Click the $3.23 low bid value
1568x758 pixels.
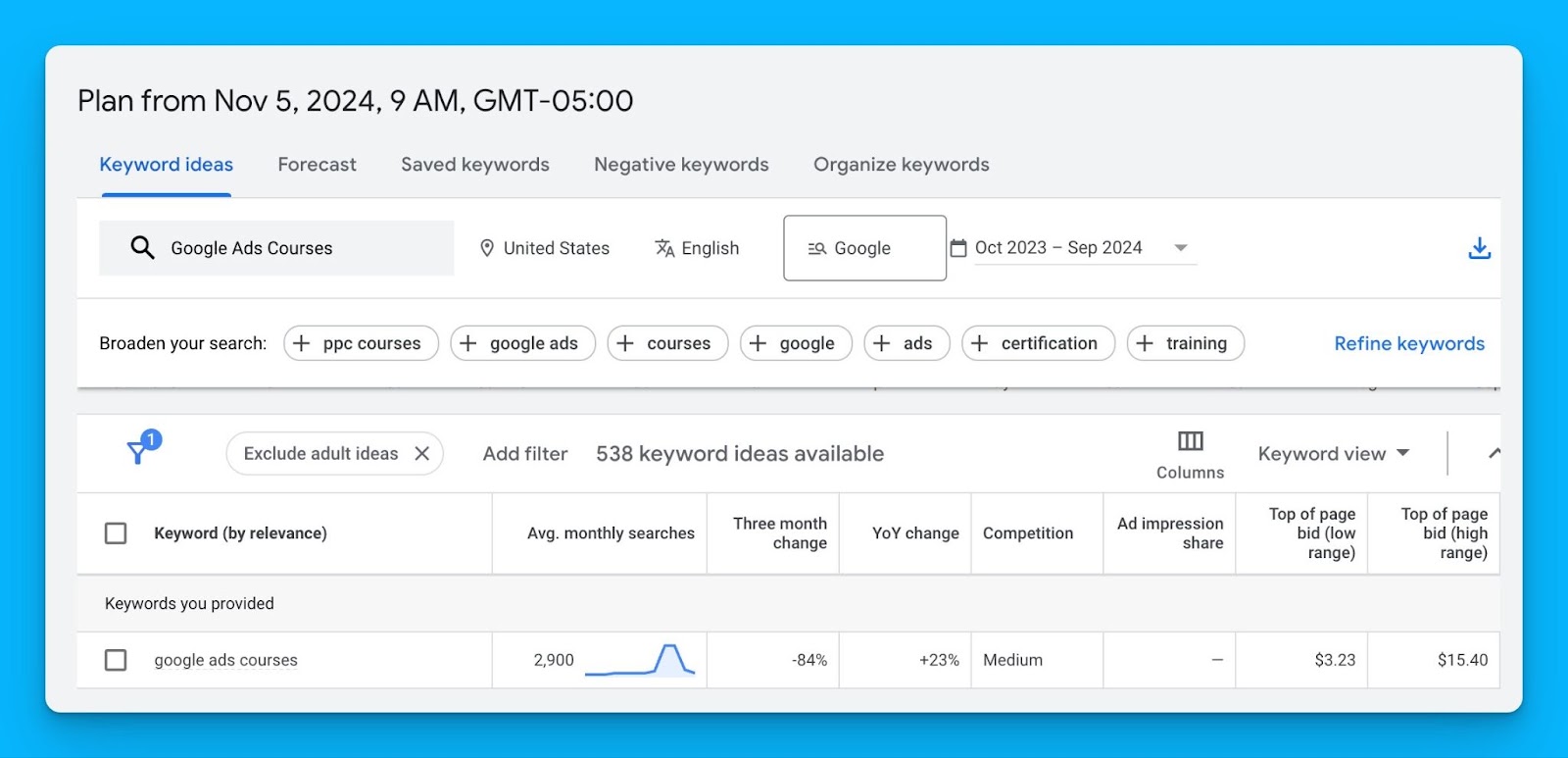(x=1335, y=660)
